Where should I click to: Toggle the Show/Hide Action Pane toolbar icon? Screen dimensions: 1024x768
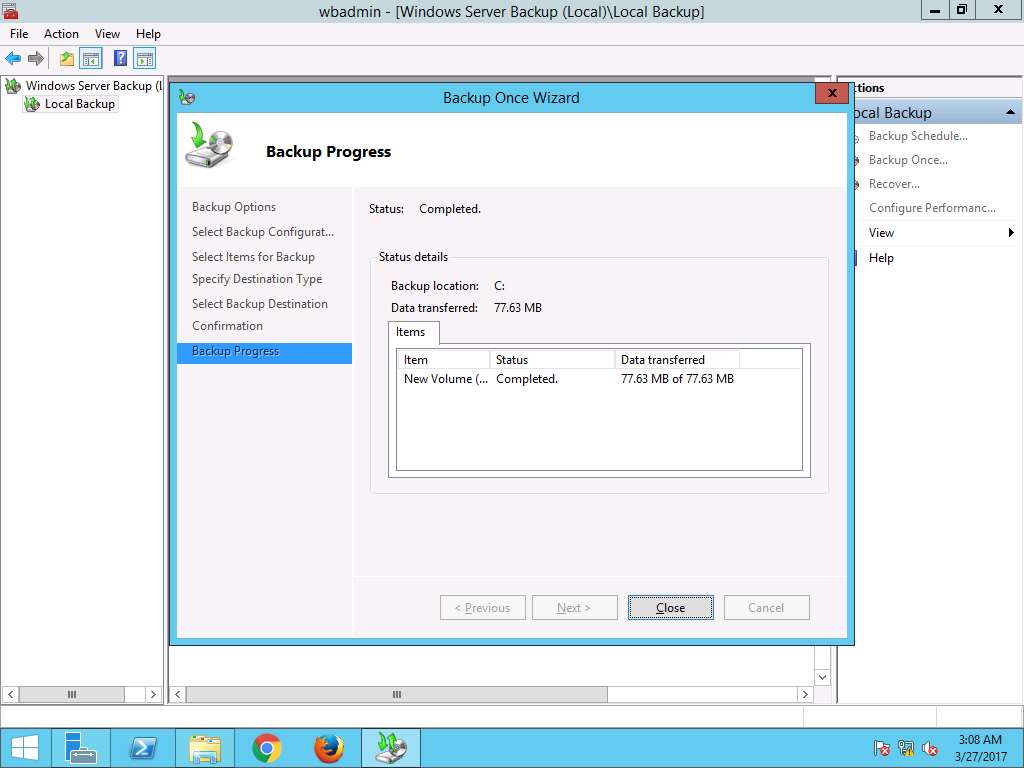point(144,59)
